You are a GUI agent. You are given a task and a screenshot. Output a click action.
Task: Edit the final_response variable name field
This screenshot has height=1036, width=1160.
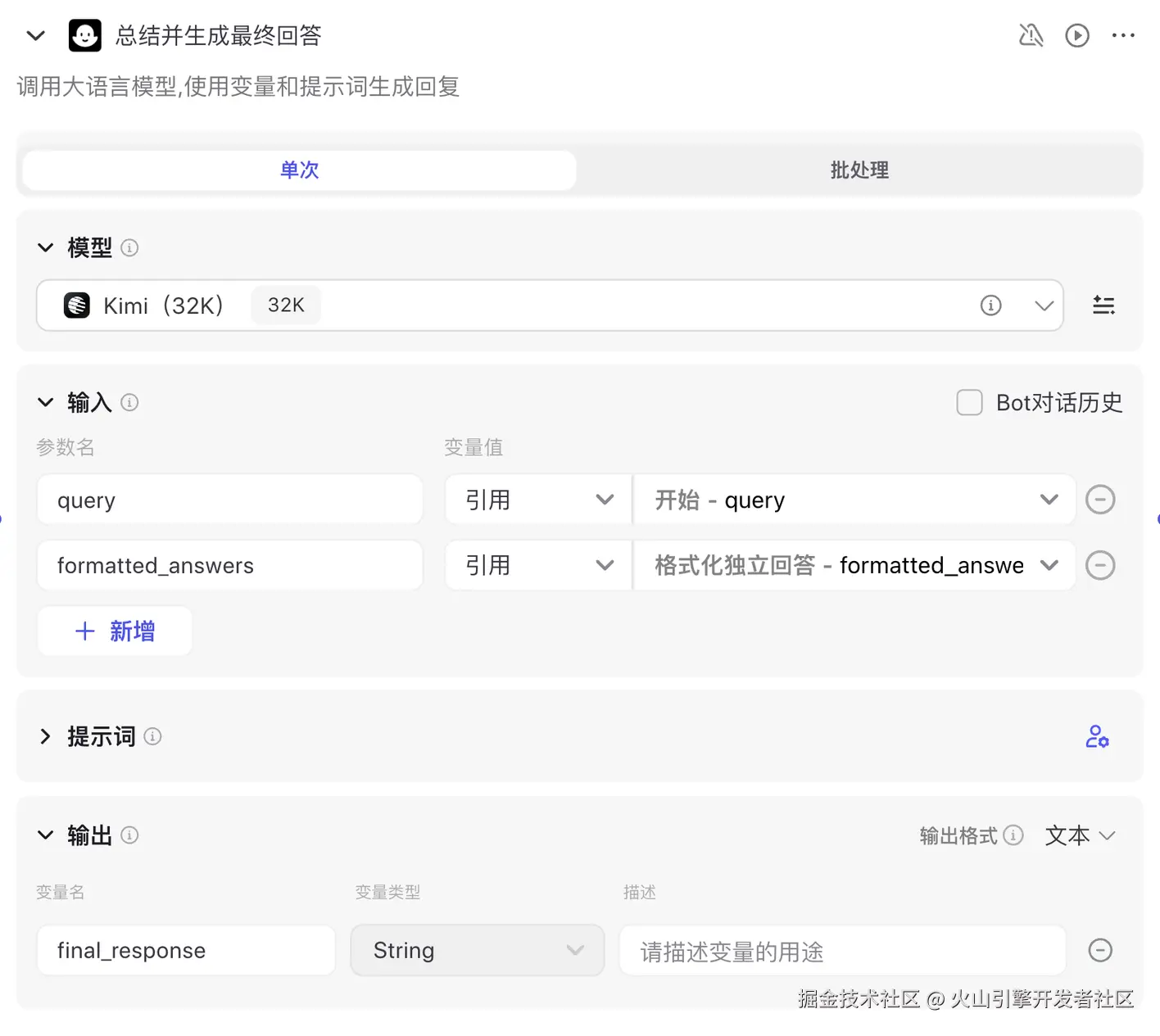pos(187,950)
